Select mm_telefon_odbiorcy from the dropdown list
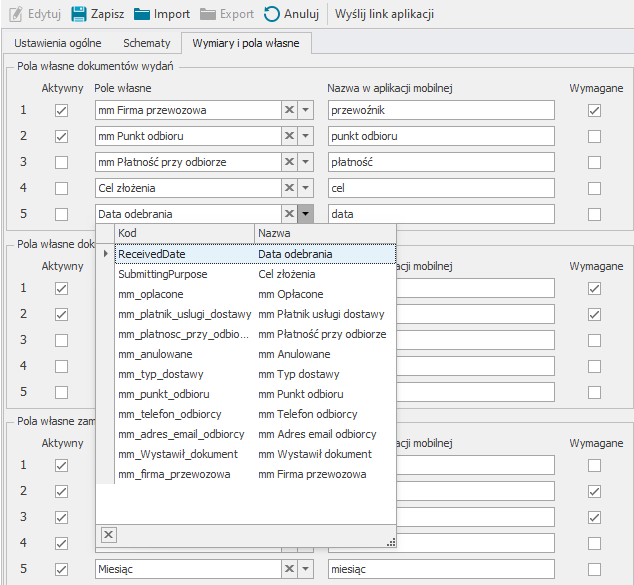The width and height of the screenshot is (634, 585). pyautogui.click(x=169, y=414)
